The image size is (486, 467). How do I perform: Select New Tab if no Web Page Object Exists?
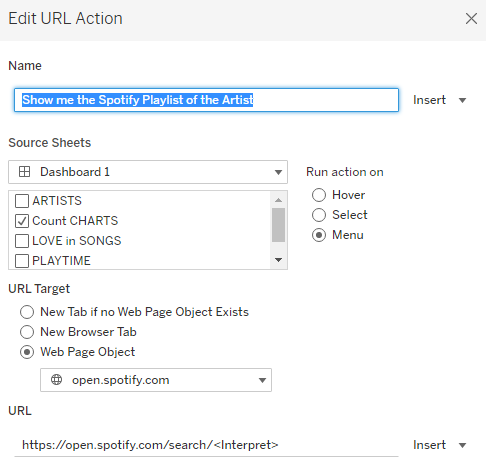[x=27, y=312]
